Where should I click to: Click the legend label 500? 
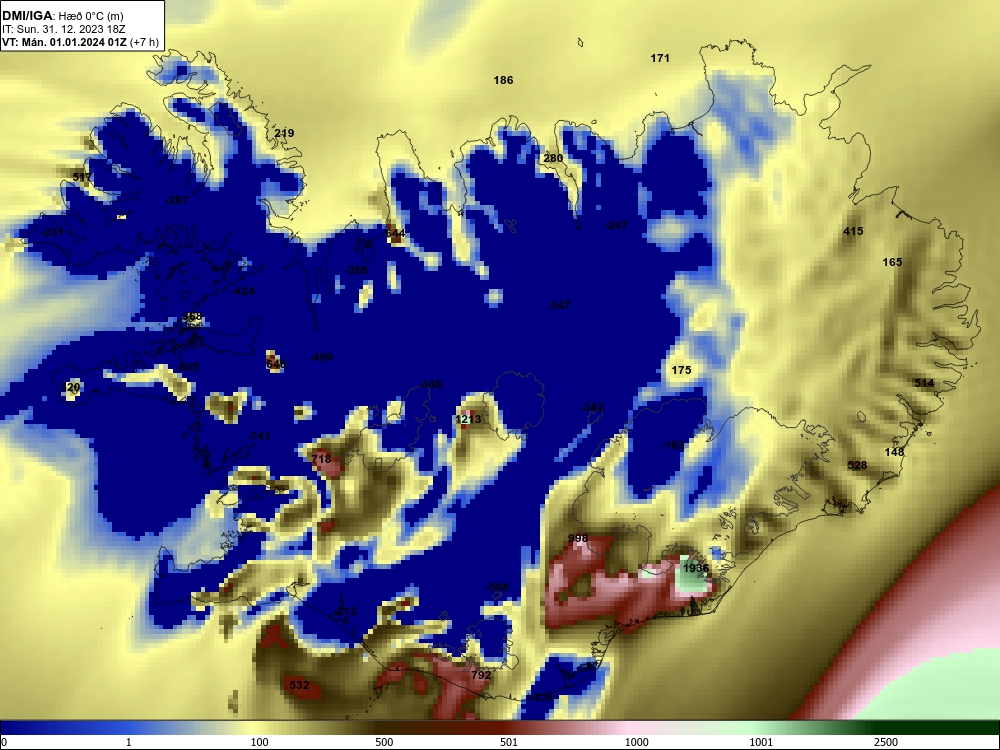pos(384,742)
